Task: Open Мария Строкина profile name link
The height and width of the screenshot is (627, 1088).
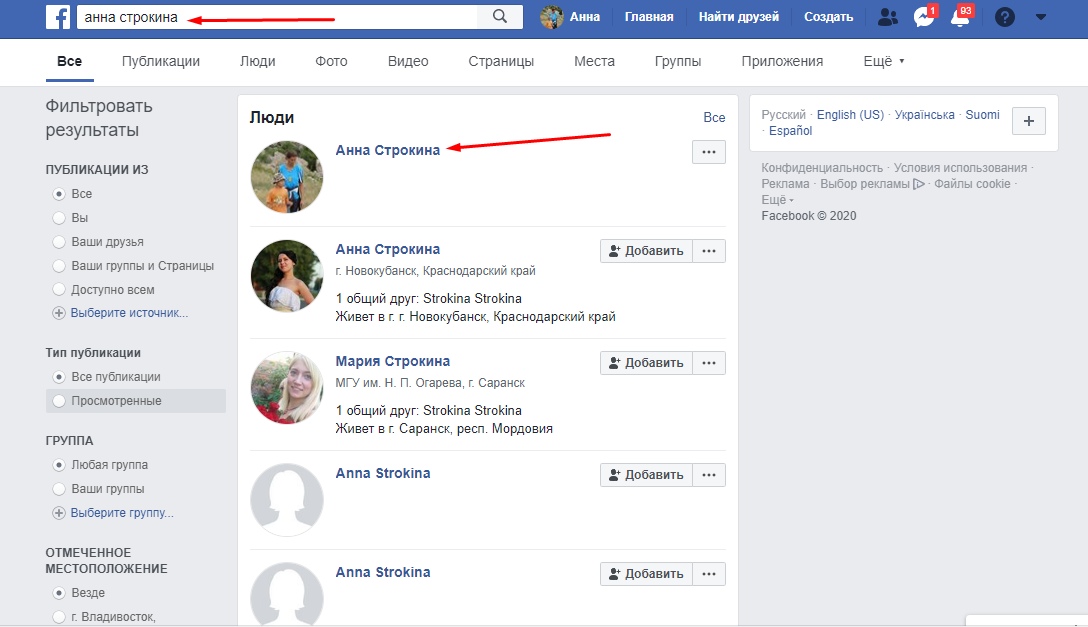Action: pos(393,361)
